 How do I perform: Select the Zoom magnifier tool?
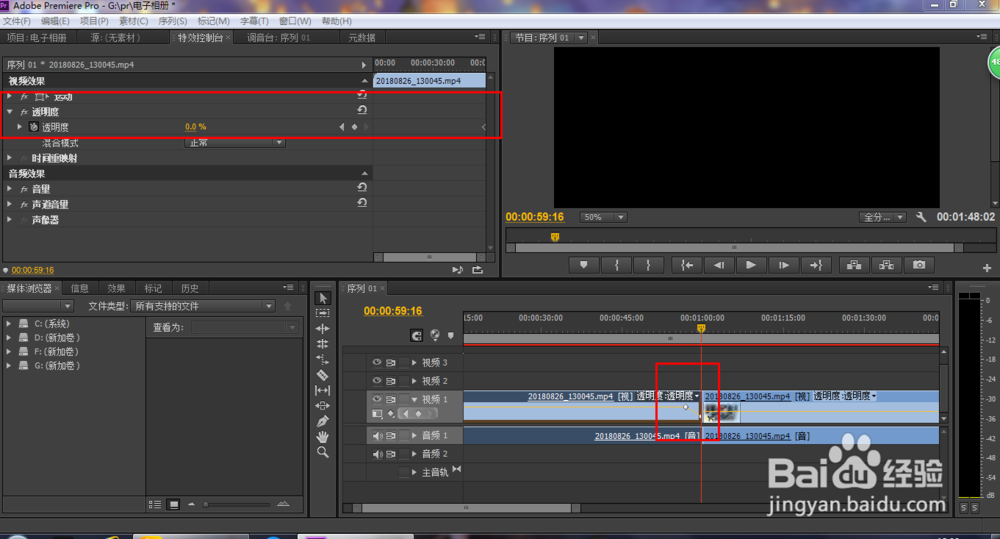tap(323, 452)
